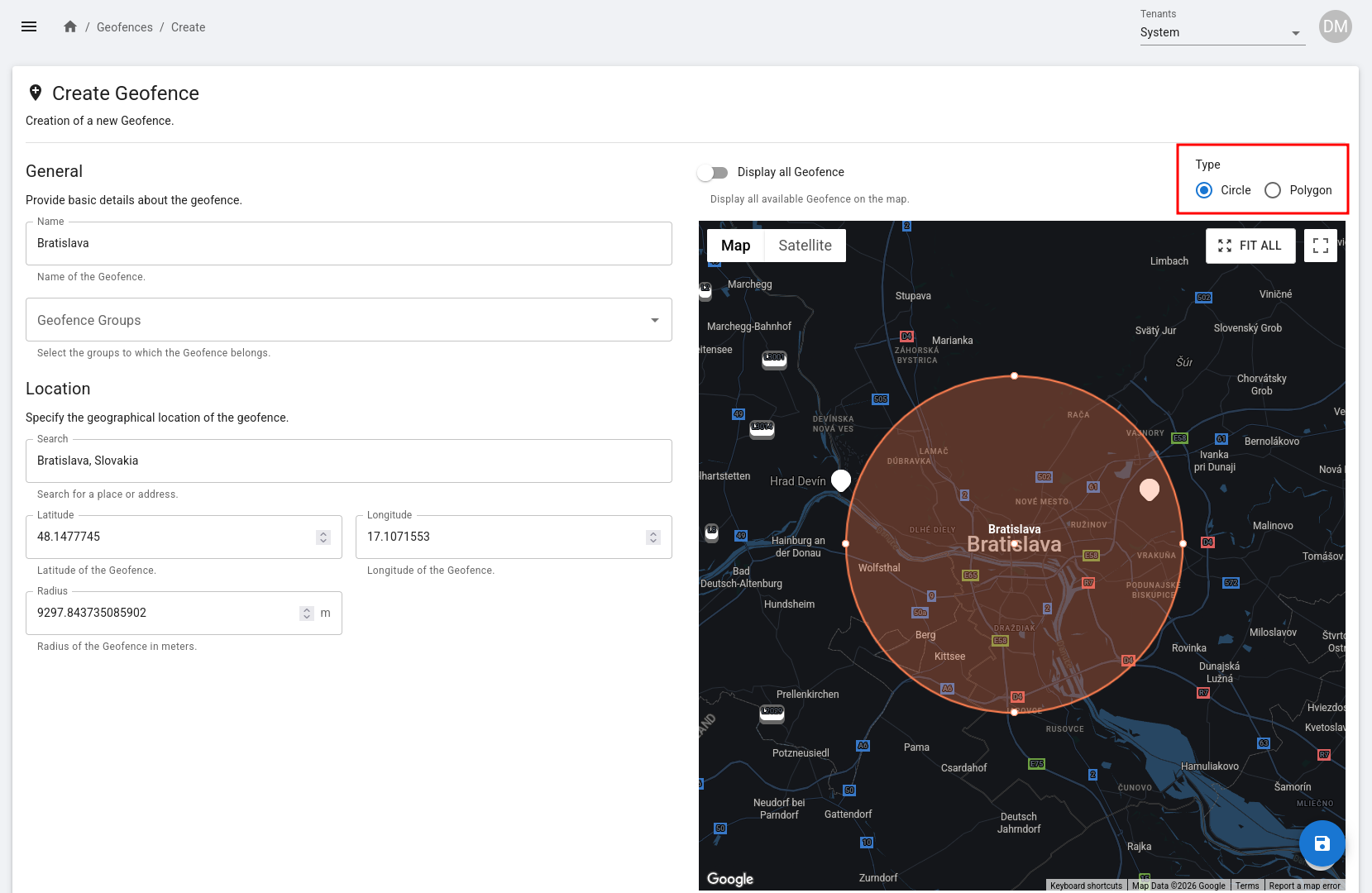Switch map to Satellite view
Screen dimensions: 1372x893
point(805,246)
